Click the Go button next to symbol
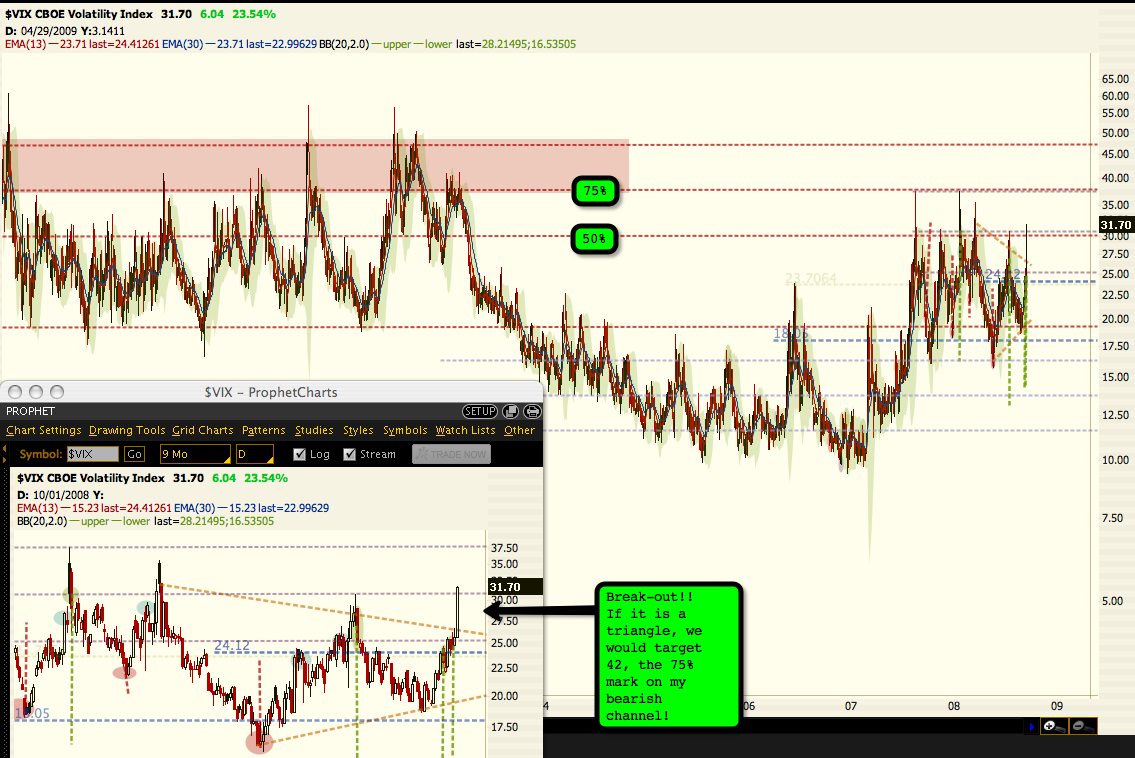The width and height of the screenshot is (1135, 758). tap(134, 454)
